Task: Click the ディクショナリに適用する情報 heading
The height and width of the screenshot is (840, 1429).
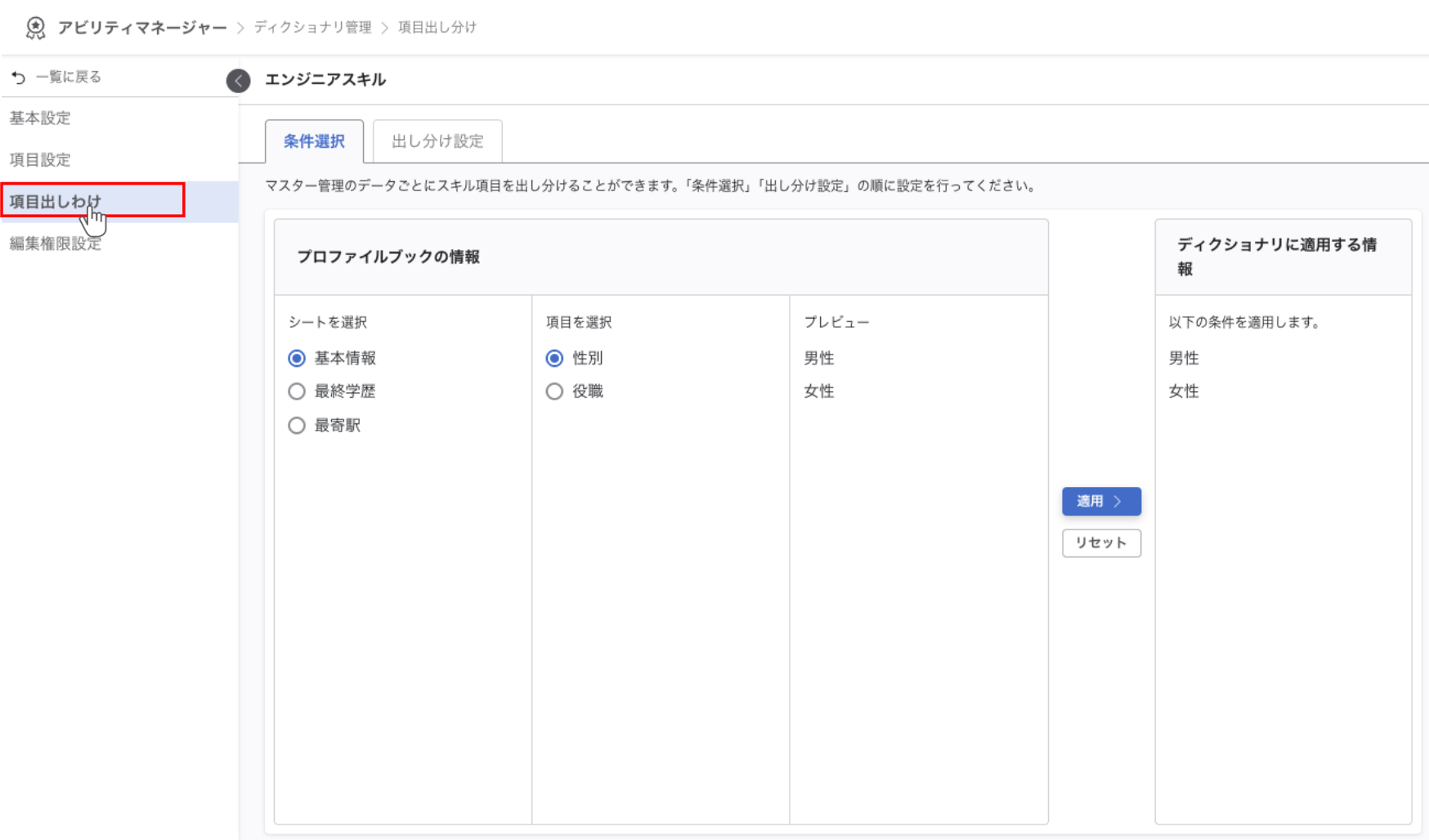Action: pyautogui.click(x=1277, y=257)
